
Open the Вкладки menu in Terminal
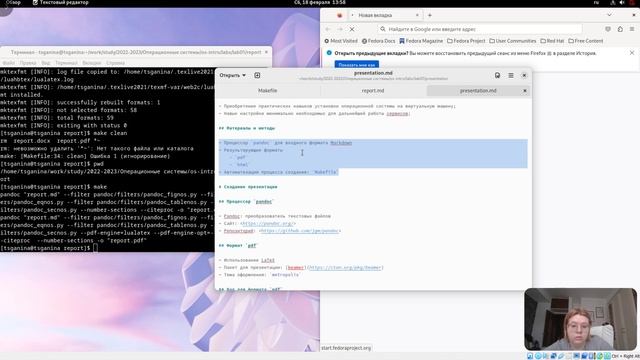pos(91,63)
